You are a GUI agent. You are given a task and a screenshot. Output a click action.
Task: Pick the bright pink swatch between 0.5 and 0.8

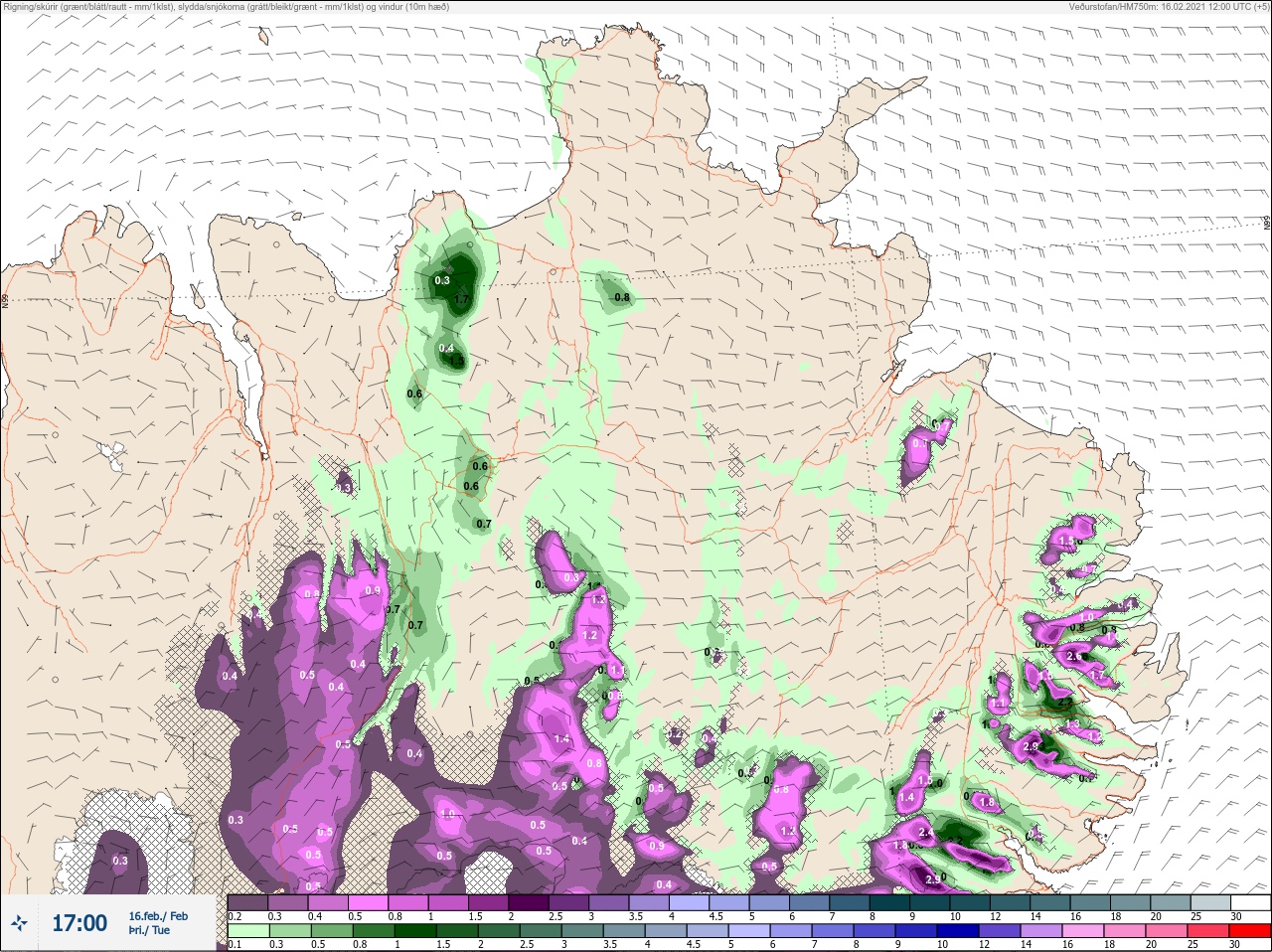tap(369, 902)
